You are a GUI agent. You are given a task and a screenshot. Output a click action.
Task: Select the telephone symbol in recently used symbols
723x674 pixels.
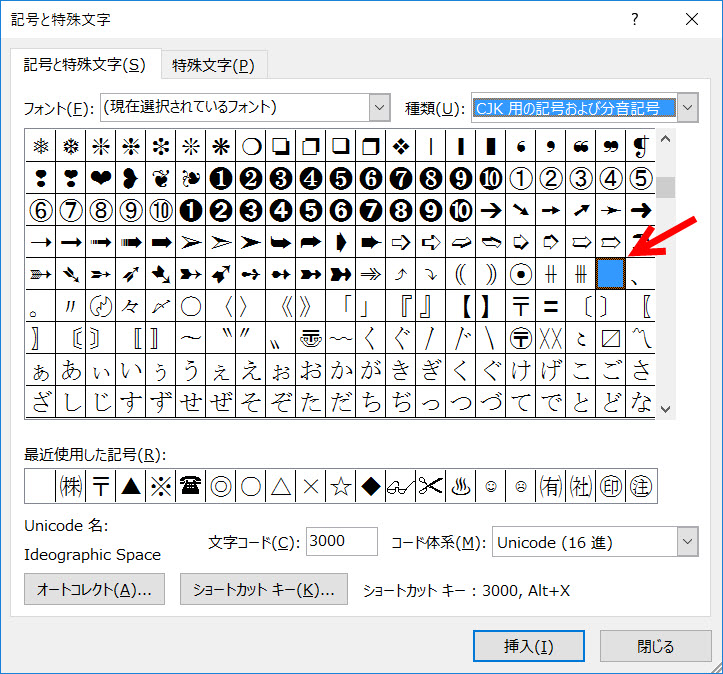[x=190, y=487]
